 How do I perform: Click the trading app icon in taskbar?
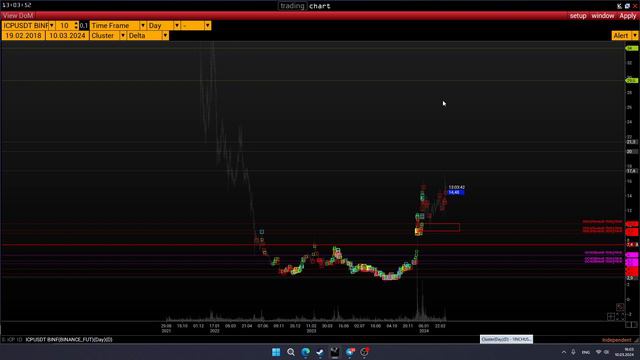[335, 352]
